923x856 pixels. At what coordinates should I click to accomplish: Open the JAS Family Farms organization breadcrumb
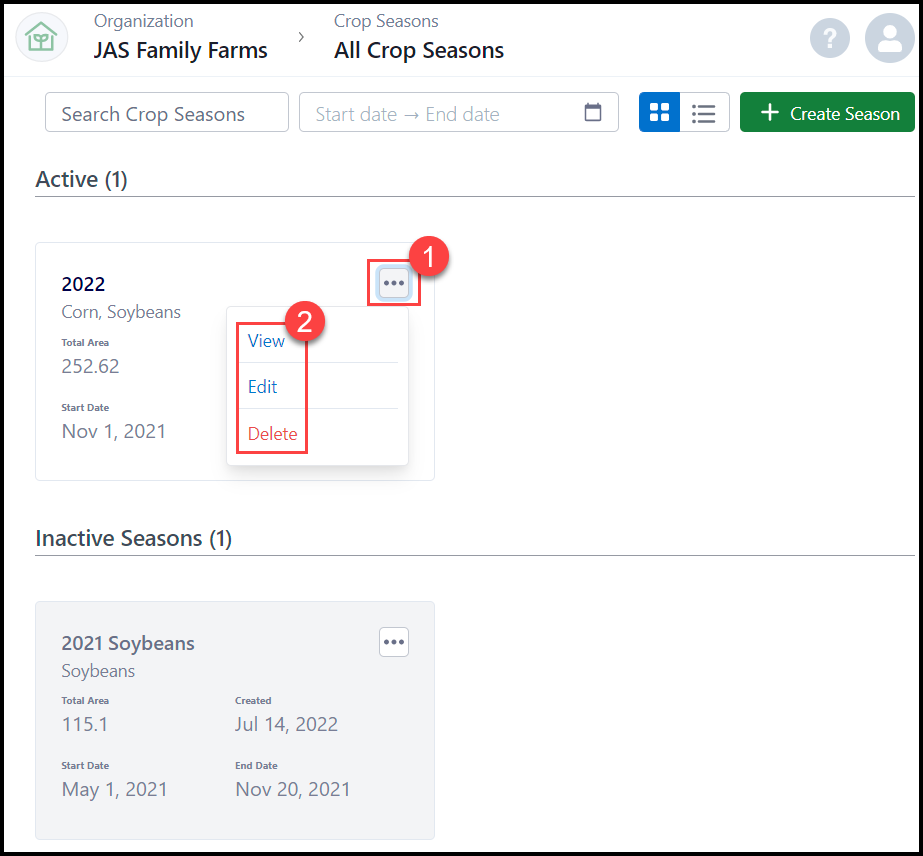pos(180,50)
